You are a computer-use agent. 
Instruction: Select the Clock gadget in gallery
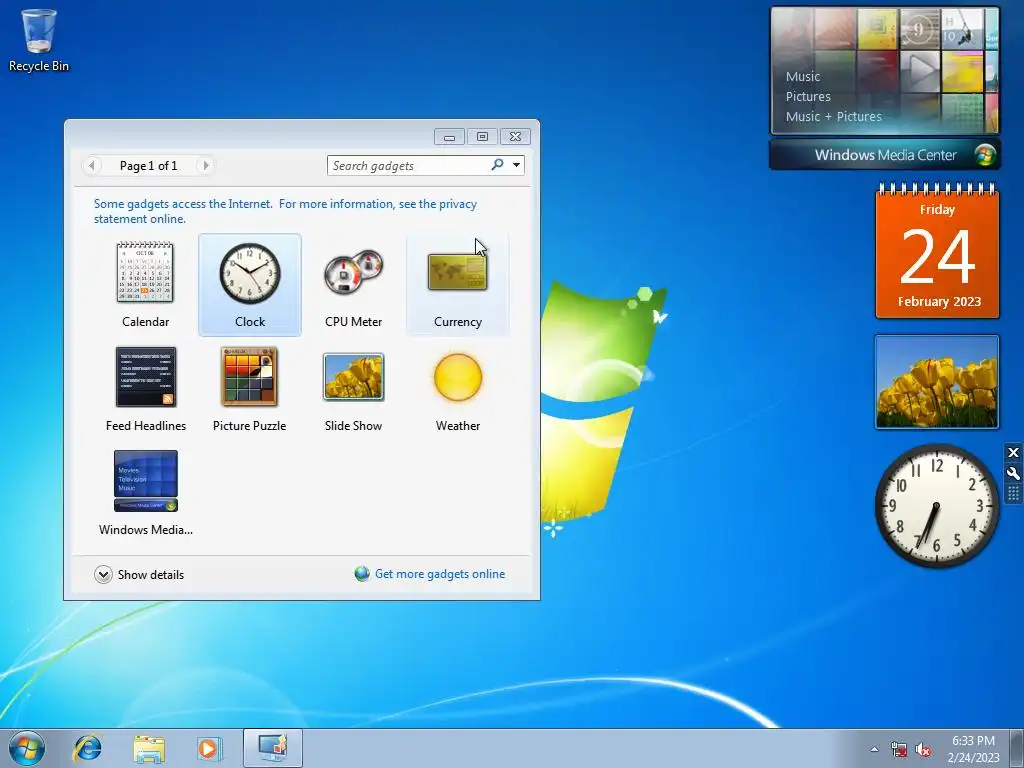tap(249, 285)
